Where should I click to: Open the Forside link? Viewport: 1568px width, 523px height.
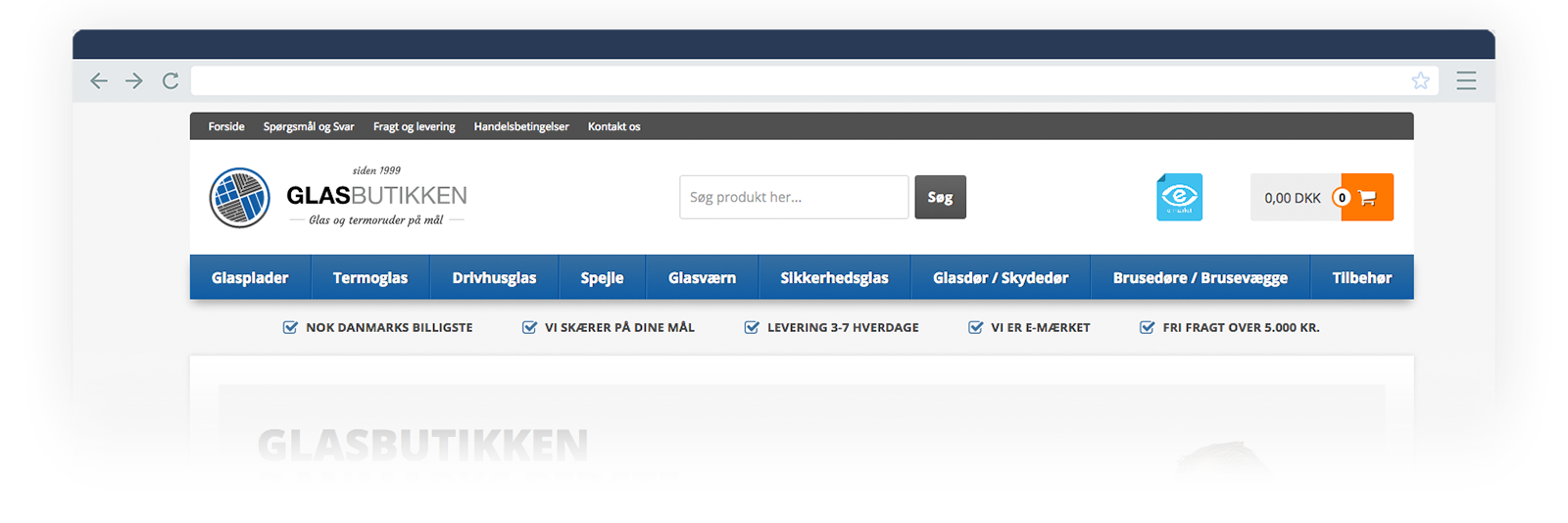tap(226, 126)
